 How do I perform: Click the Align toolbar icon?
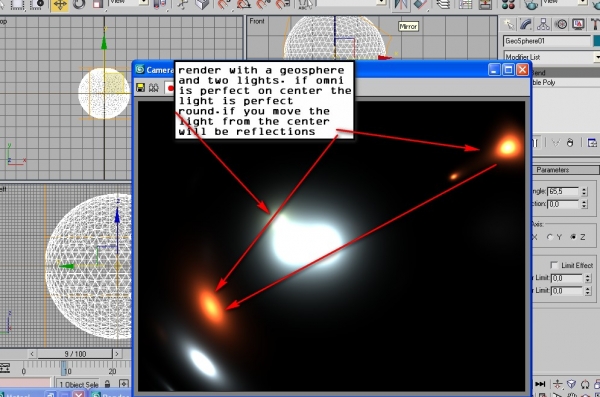pos(420,5)
